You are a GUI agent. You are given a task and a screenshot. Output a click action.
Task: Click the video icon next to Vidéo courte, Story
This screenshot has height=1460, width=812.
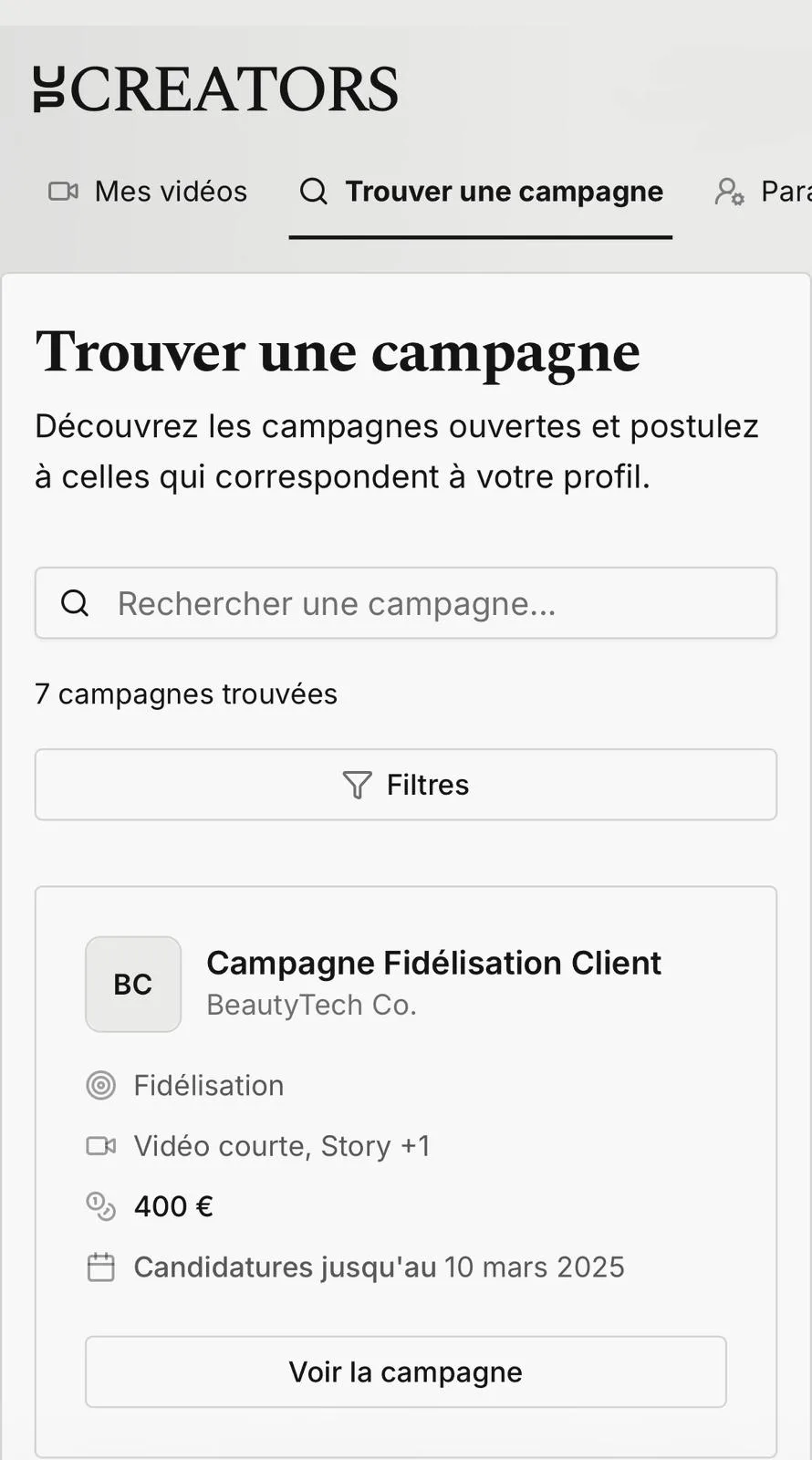tap(101, 1145)
